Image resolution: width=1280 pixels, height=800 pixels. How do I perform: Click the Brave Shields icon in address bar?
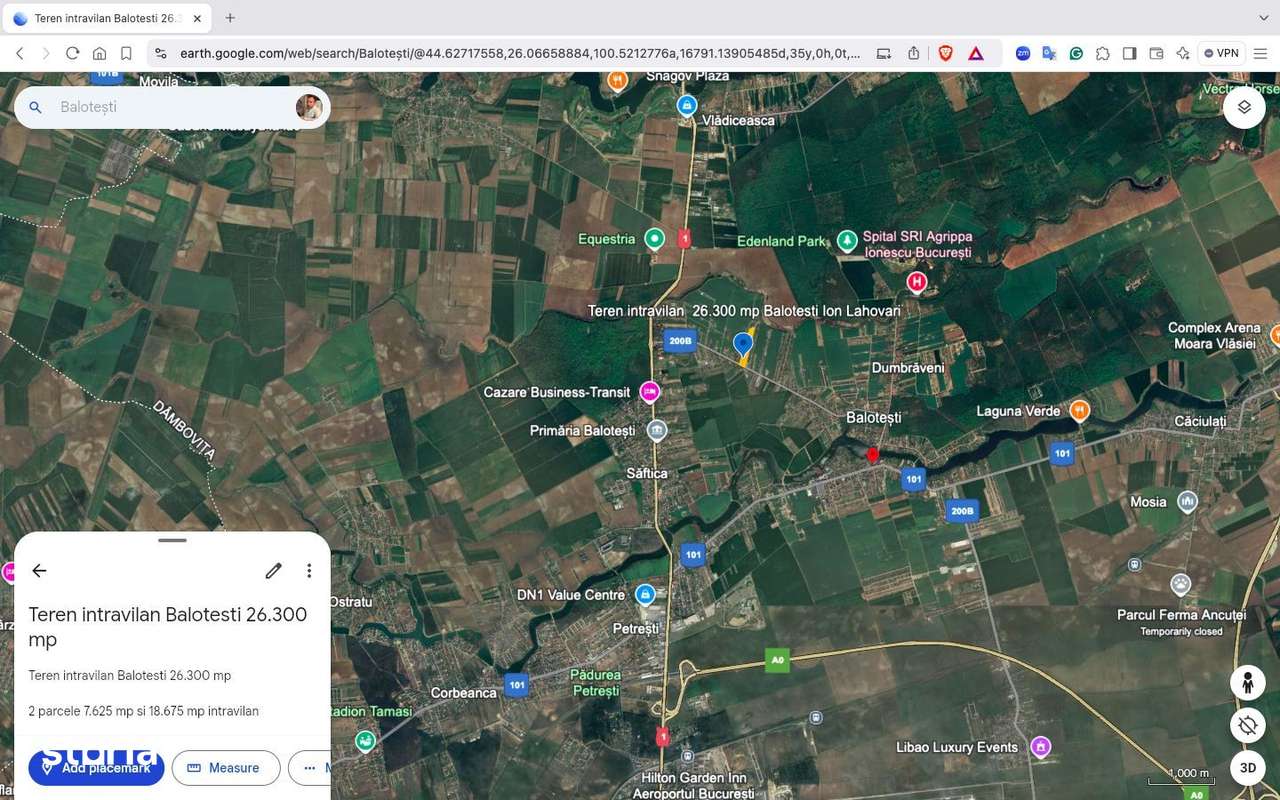coord(945,53)
